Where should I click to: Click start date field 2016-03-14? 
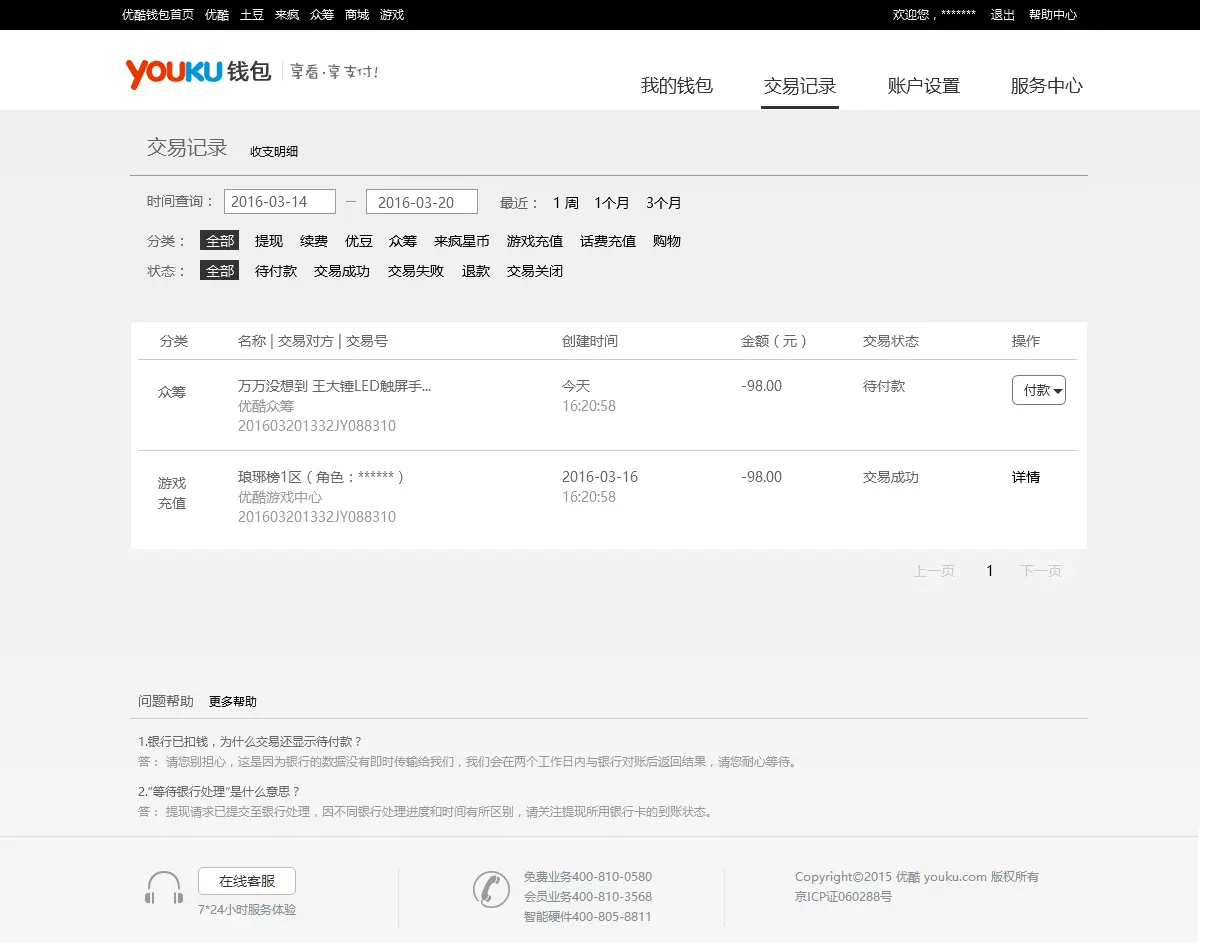pyautogui.click(x=280, y=202)
